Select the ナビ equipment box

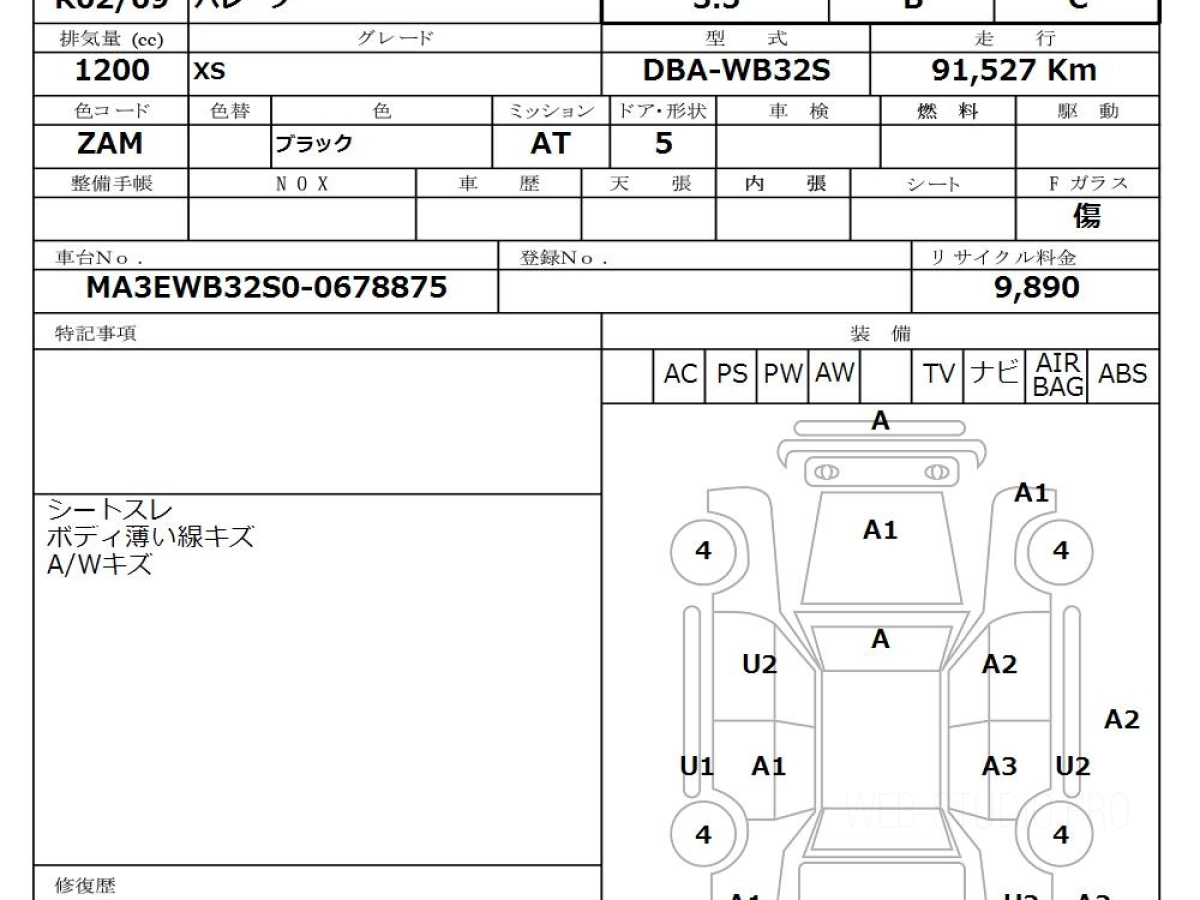point(995,375)
